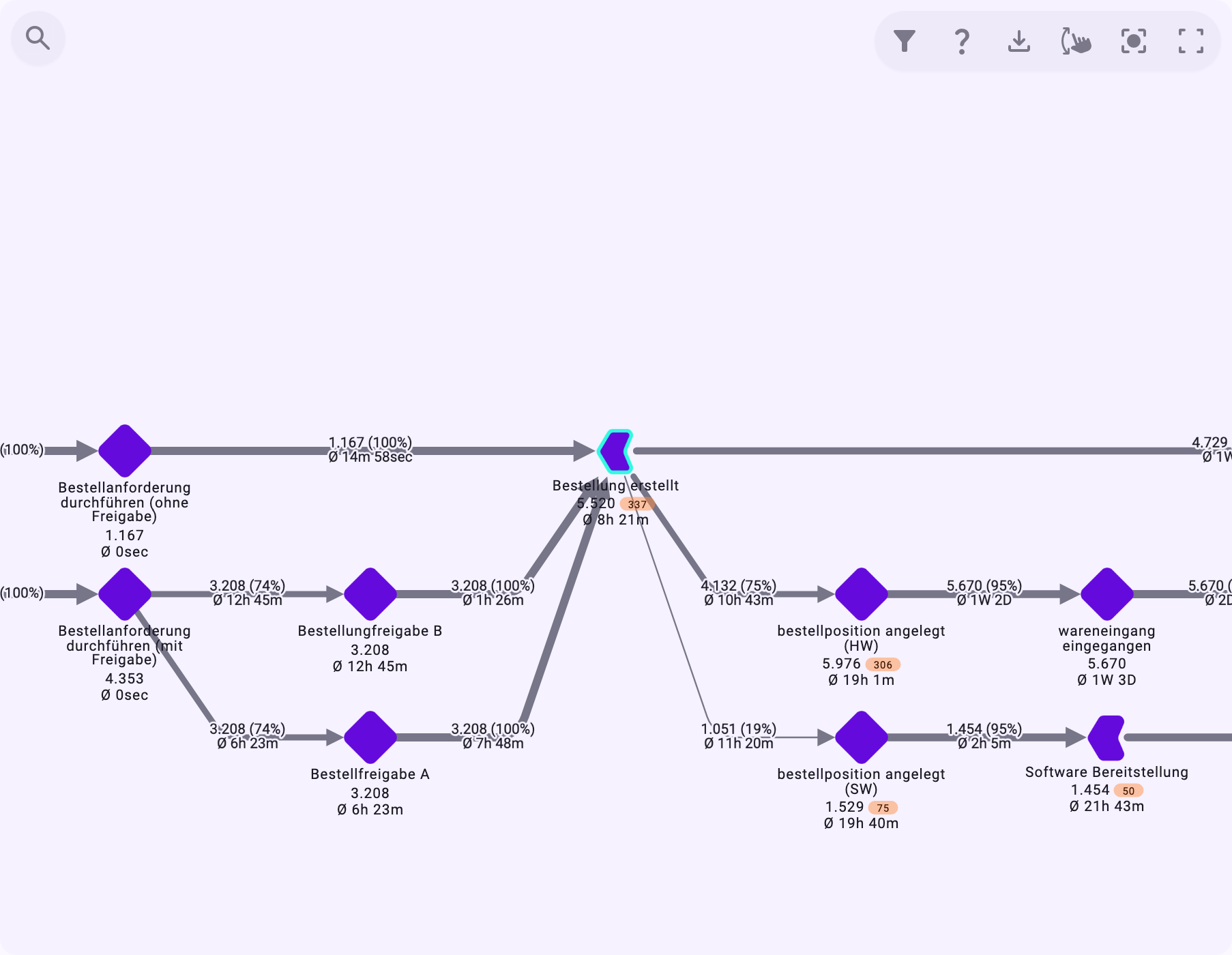Click the Bestellfreigabe A label text
Image resolution: width=1232 pixels, height=955 pixels.
pyautogui.click(x=370, y=774)
